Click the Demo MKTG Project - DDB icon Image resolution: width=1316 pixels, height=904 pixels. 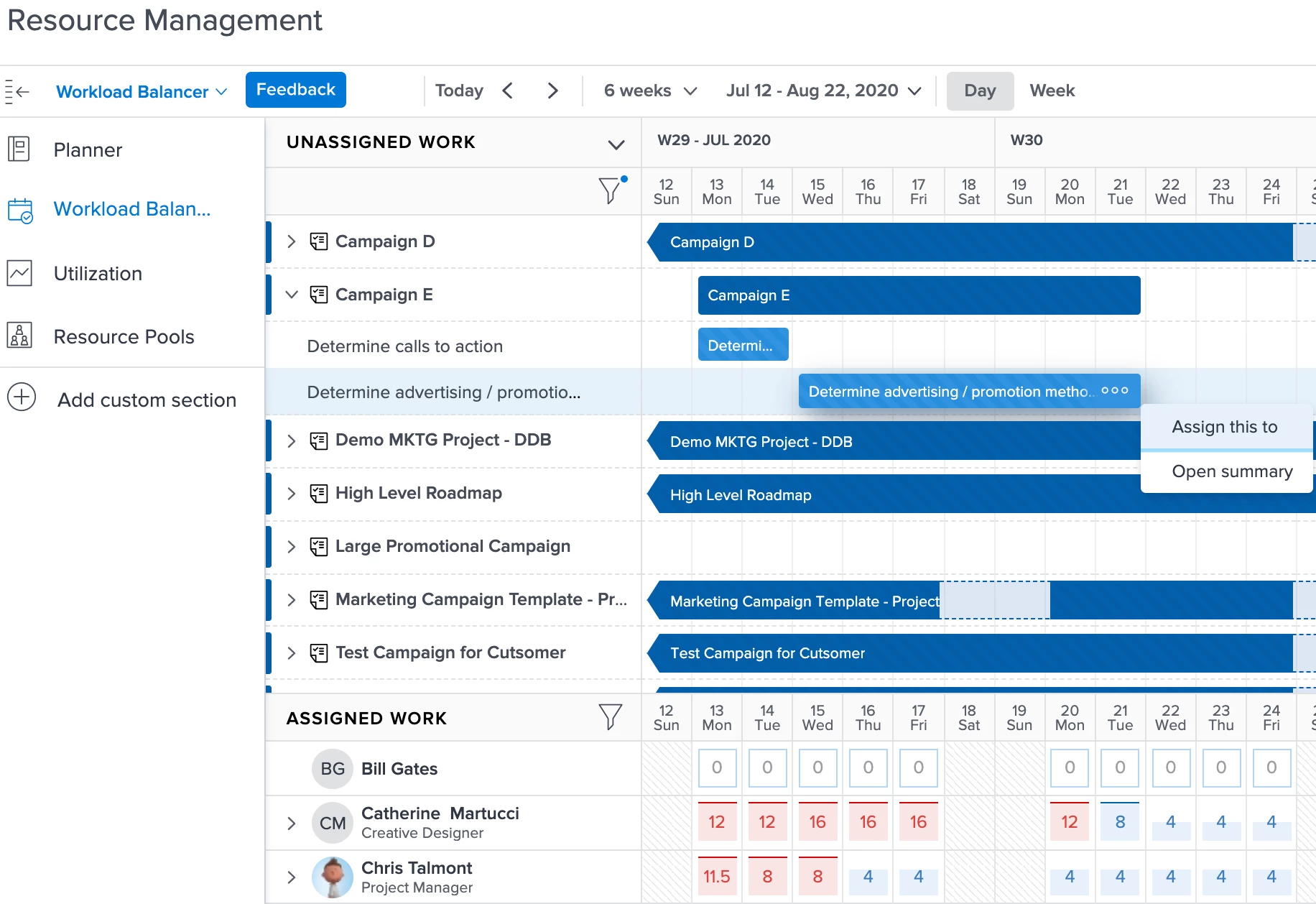[319, 441]
